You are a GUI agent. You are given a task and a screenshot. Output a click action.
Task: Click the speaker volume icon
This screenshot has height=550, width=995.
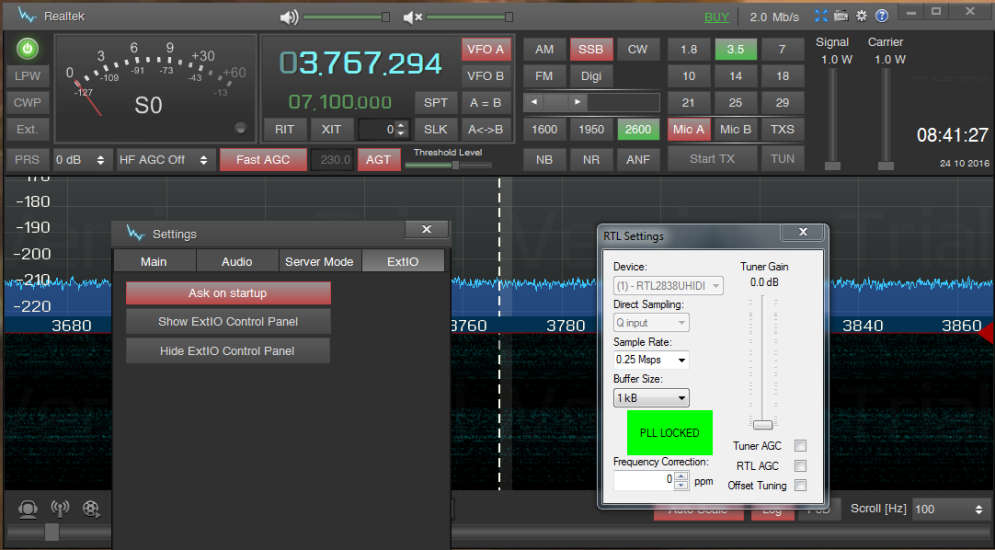coord(289,17)
